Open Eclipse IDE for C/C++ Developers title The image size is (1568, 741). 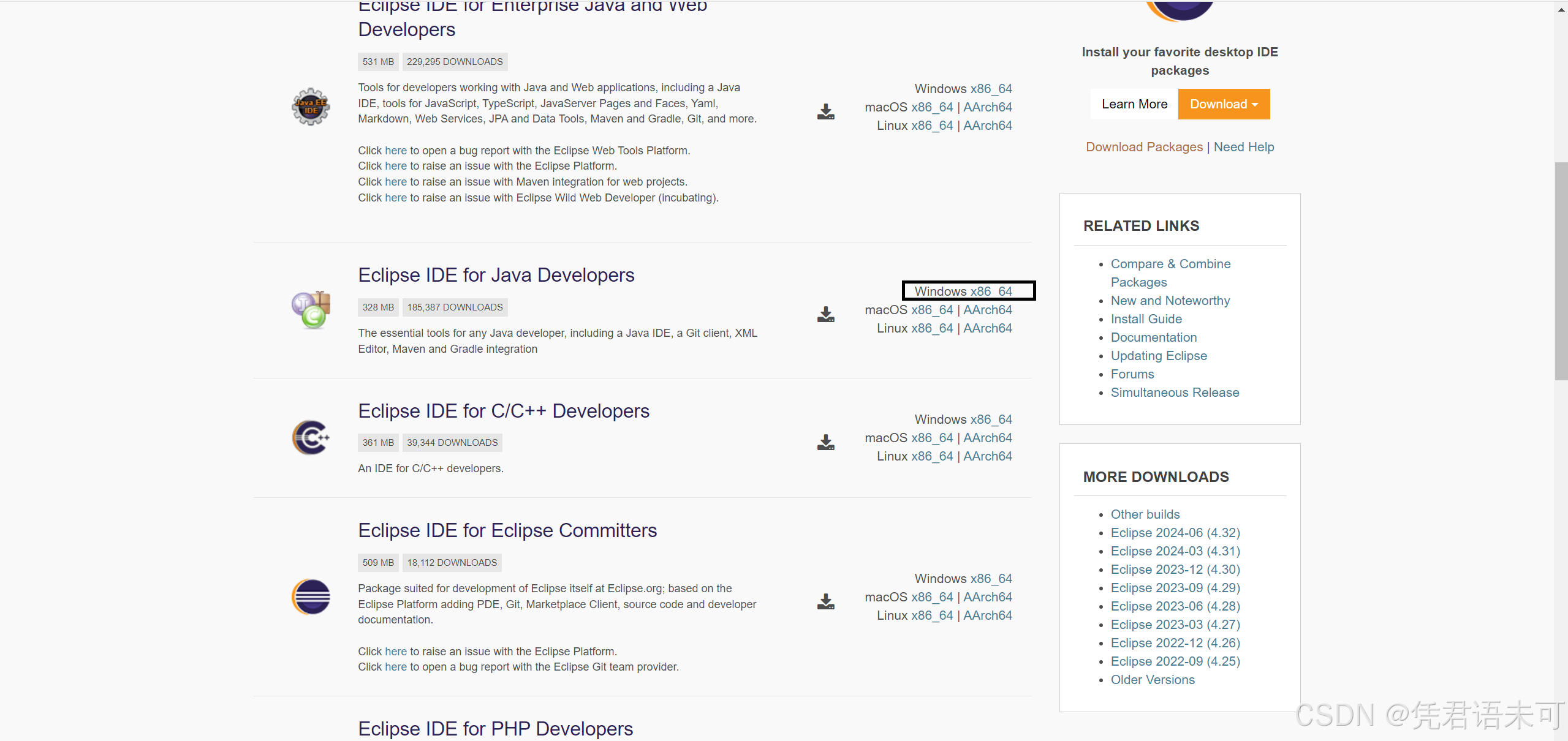504,411
